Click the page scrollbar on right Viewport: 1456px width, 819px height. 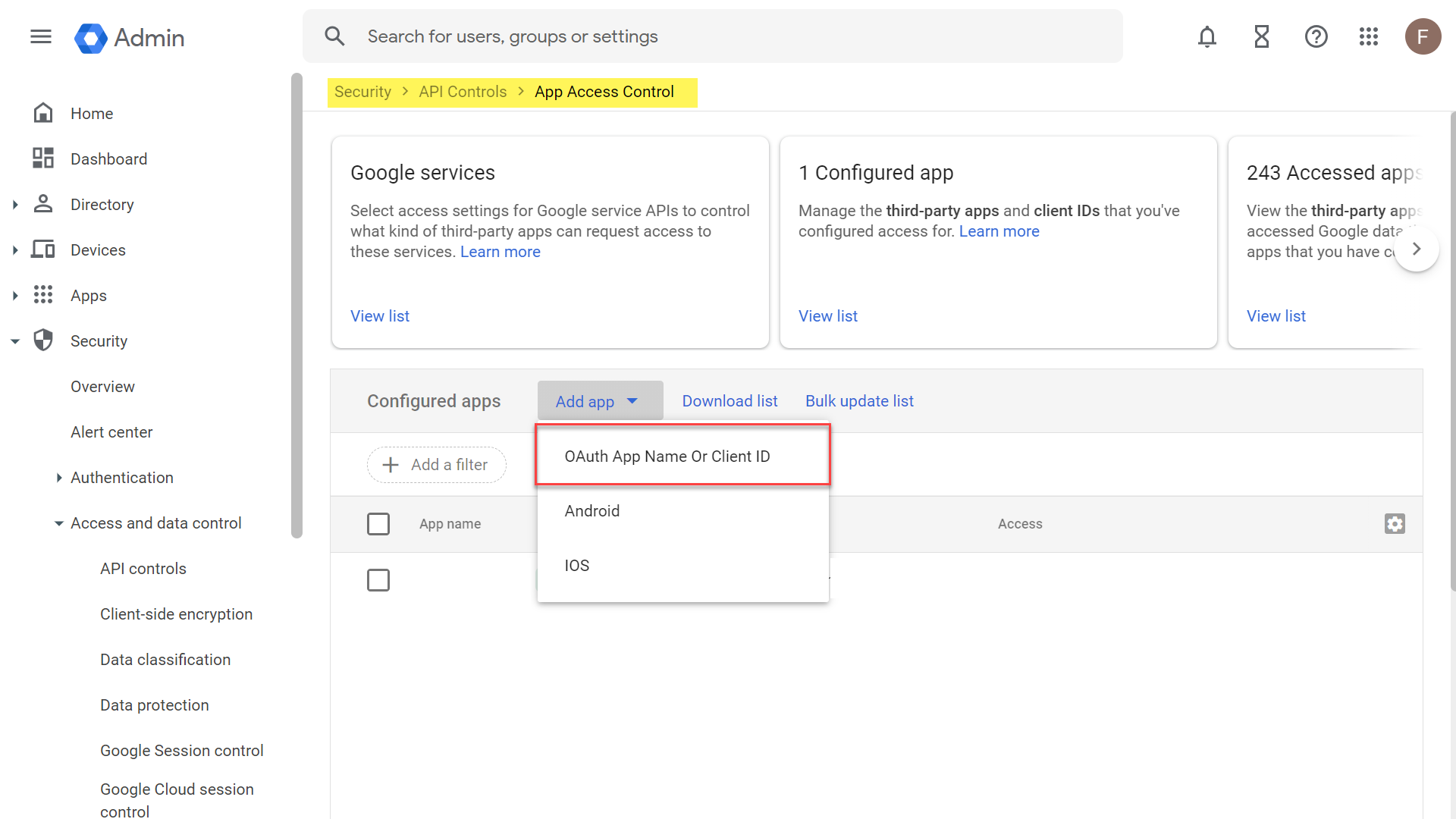pyautogui.click(x=1452, y=350)
